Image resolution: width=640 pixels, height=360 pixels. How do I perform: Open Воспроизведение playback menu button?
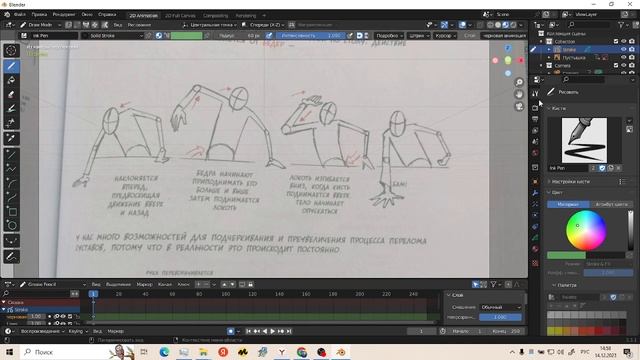(x=42, y=331)
